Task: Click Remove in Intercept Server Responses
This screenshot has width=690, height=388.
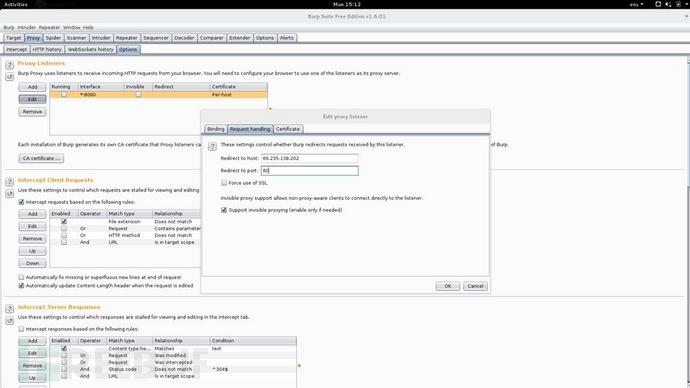Action: (33, 366)
